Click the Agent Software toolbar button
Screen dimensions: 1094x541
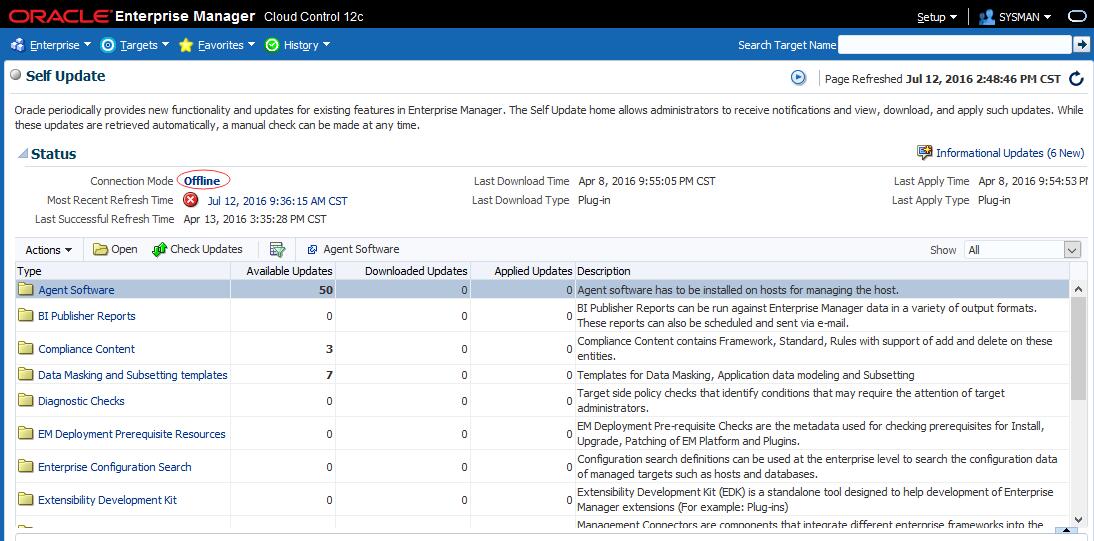click(354, 249)
